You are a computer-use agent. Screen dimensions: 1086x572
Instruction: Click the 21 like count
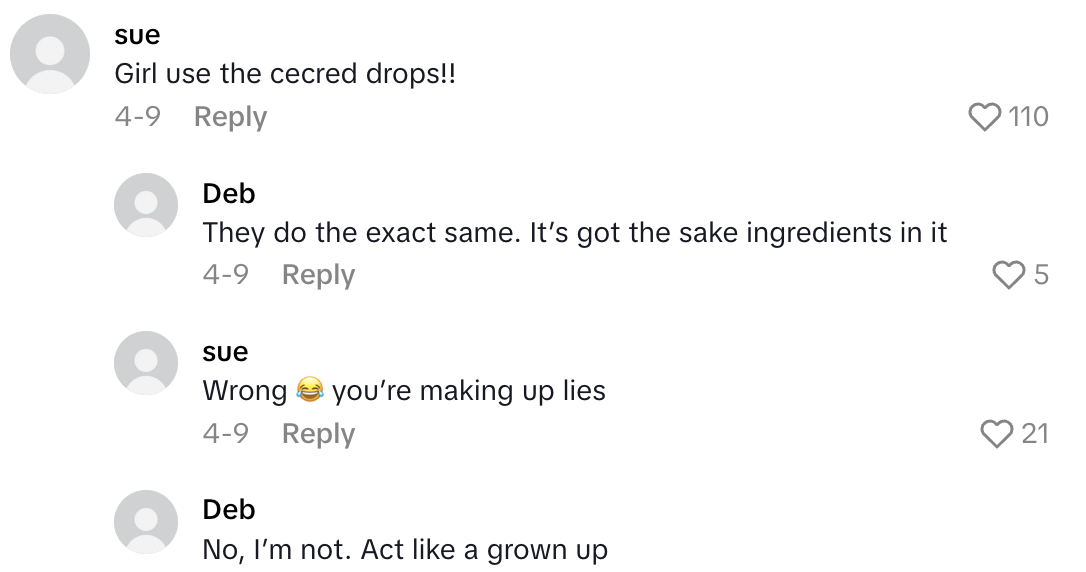pos(1035,433)
